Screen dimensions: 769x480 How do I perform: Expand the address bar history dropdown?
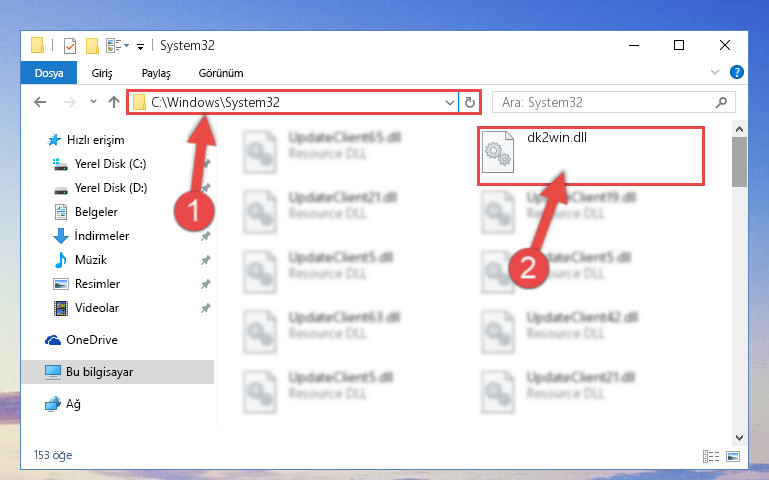[x=449, y=102]
